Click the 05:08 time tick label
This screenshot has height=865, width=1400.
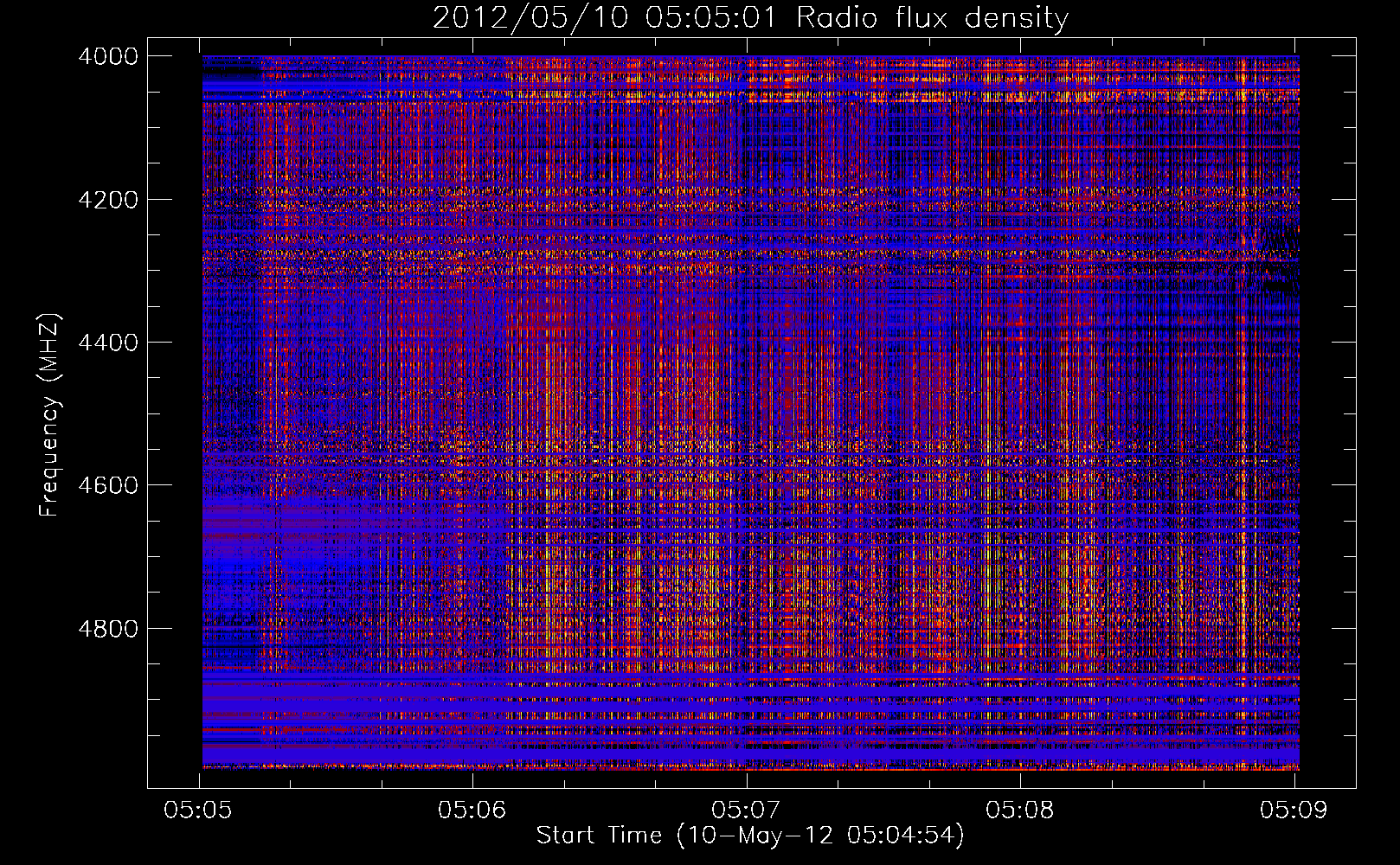1019,810
